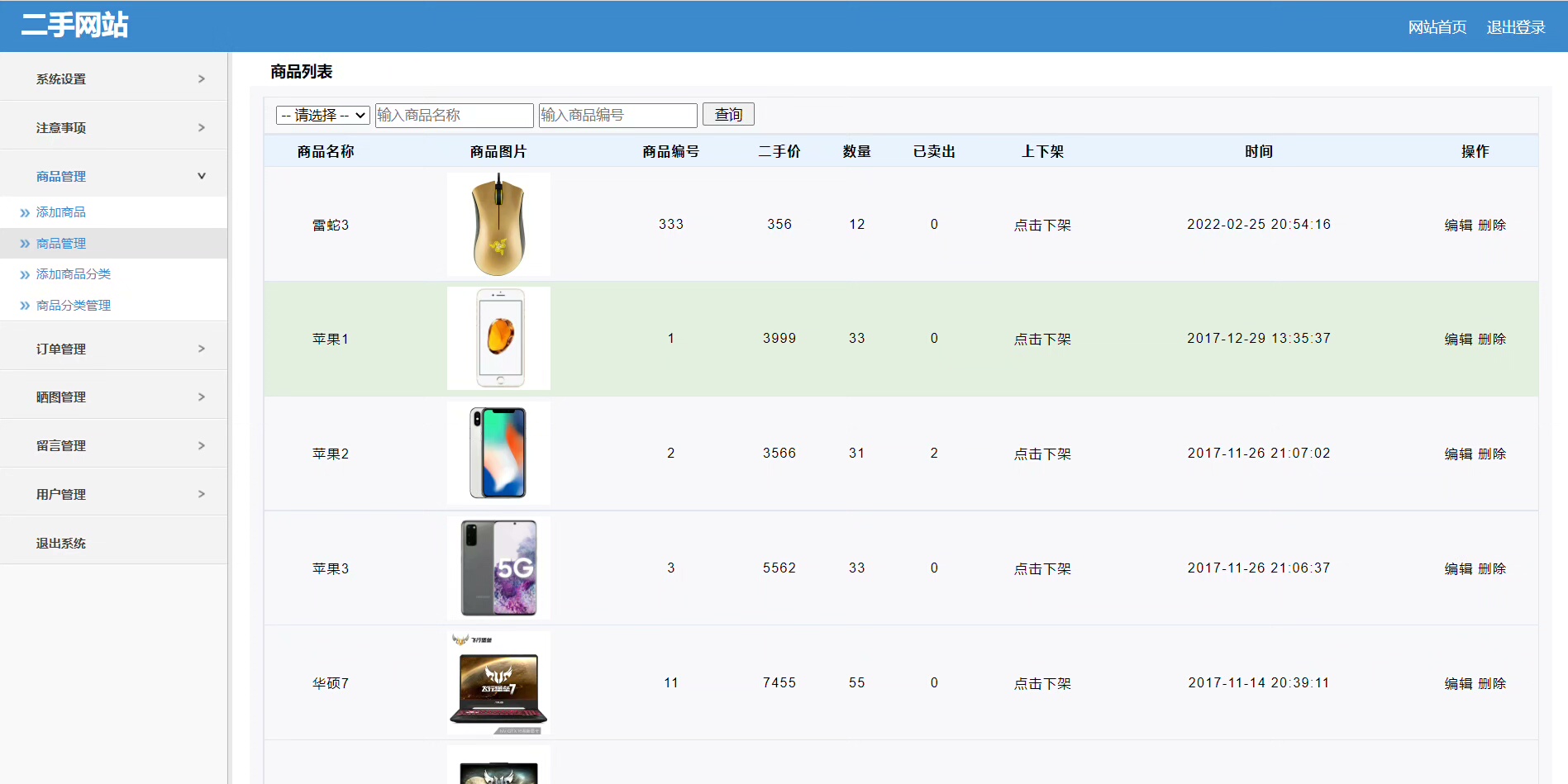Toggle 点击下架 for product 苹果2
The width and height of the screenshot is (1568, 784).
point(1042,454)
